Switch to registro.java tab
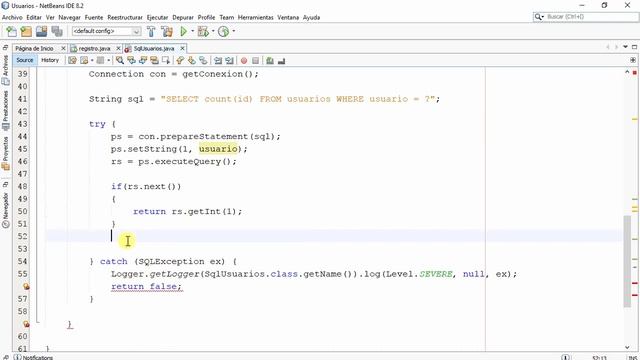The height and width of the screenshot is (360, 640). (94, 48)
